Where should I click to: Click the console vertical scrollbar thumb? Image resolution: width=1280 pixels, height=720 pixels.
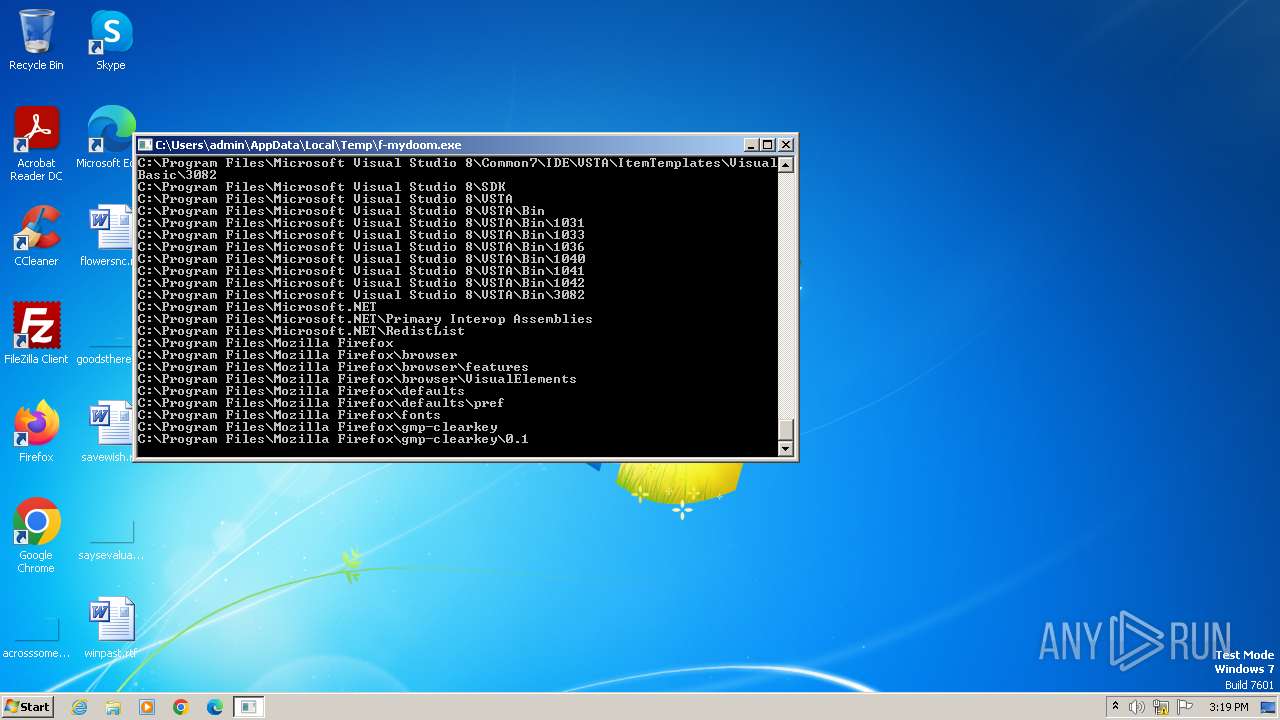[786, 429]
